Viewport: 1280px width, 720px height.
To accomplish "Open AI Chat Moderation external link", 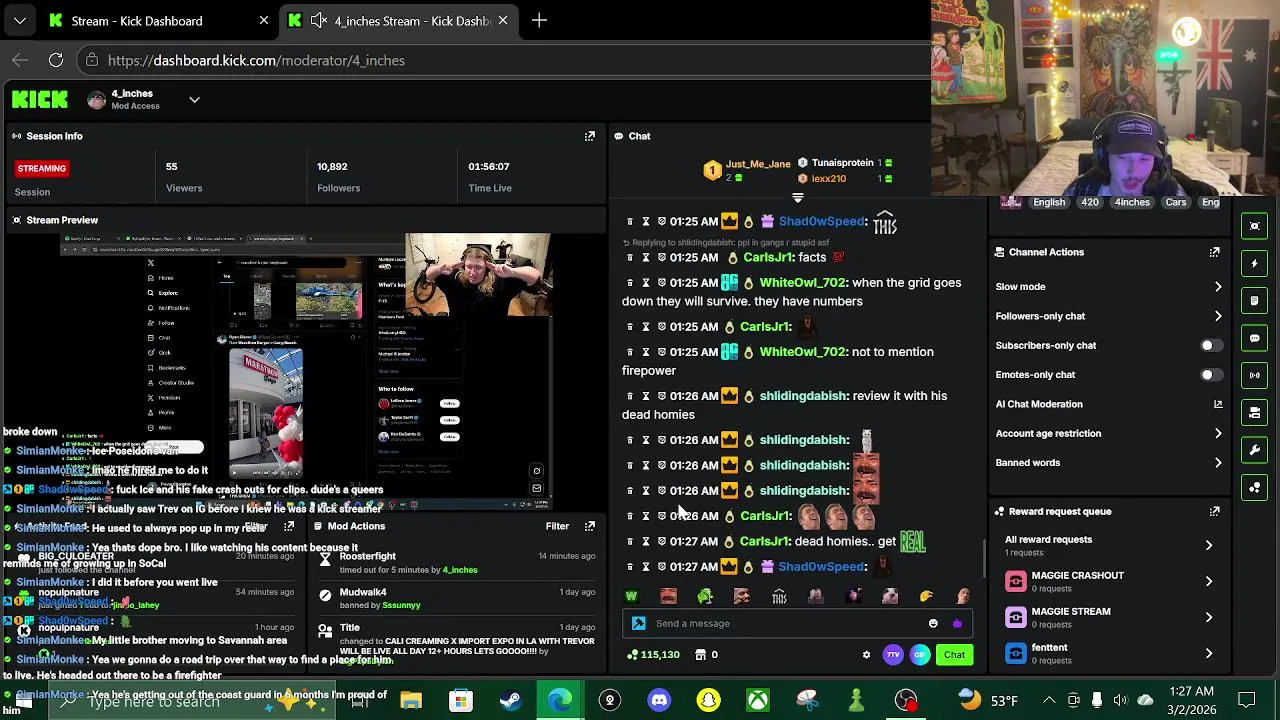I will coord(1218,404).
